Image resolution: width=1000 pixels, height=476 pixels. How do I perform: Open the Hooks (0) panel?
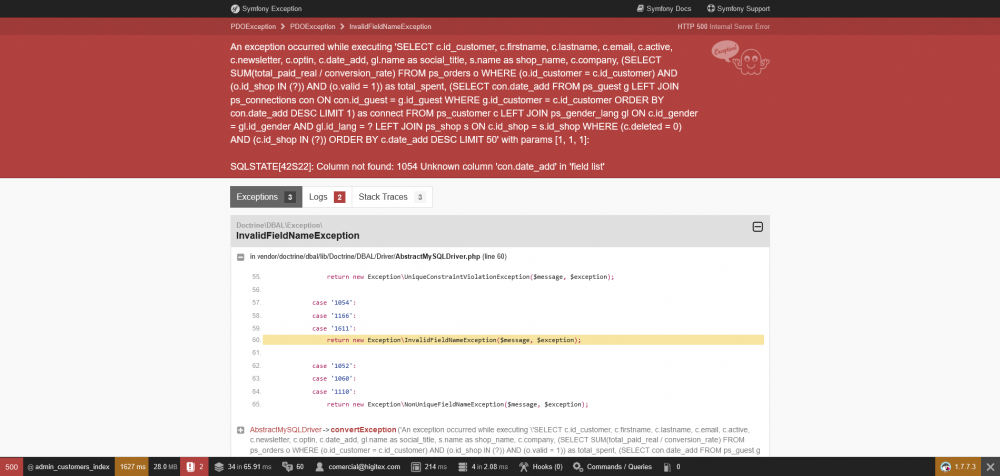[541, 467]
